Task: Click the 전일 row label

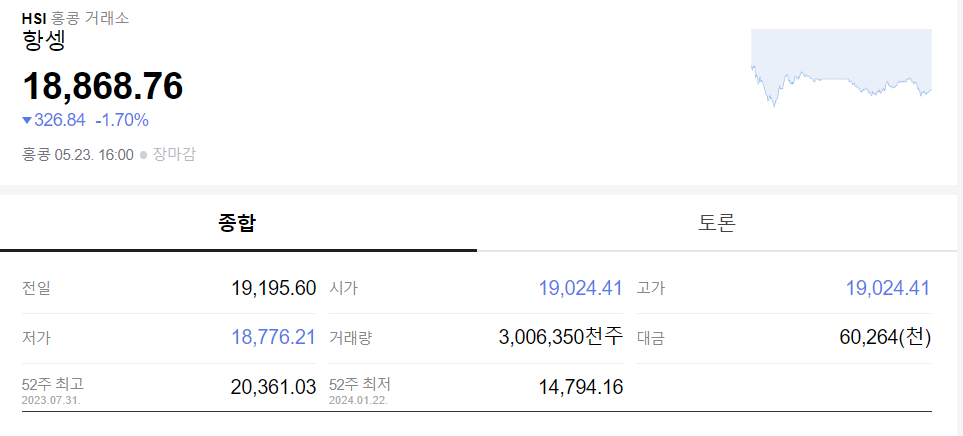Action: click(36, 288)
